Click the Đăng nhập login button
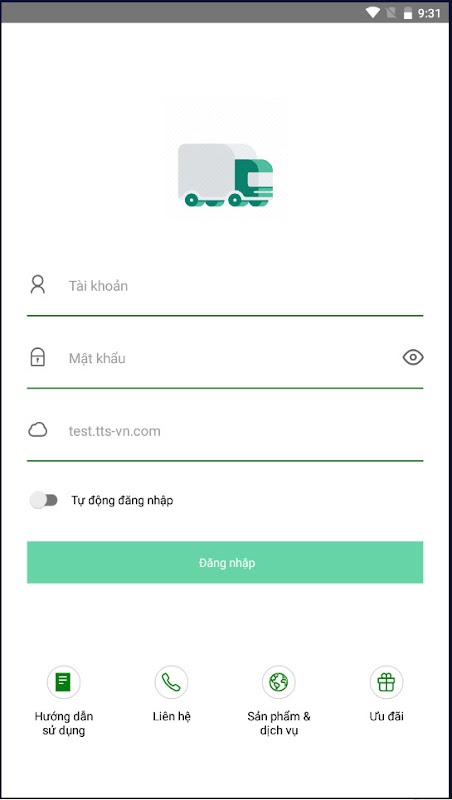The height and width of the screenshot is (800, 452). click(x=225, y=562)
